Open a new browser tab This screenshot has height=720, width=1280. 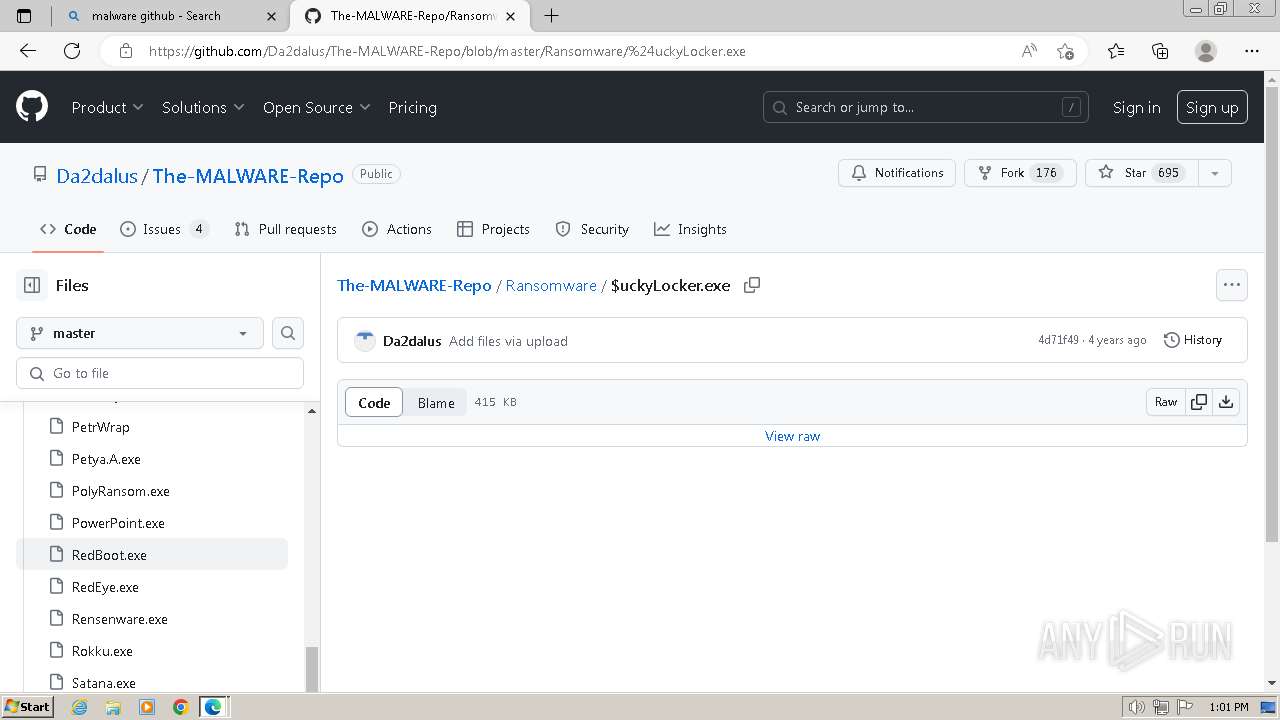(551, 16)
